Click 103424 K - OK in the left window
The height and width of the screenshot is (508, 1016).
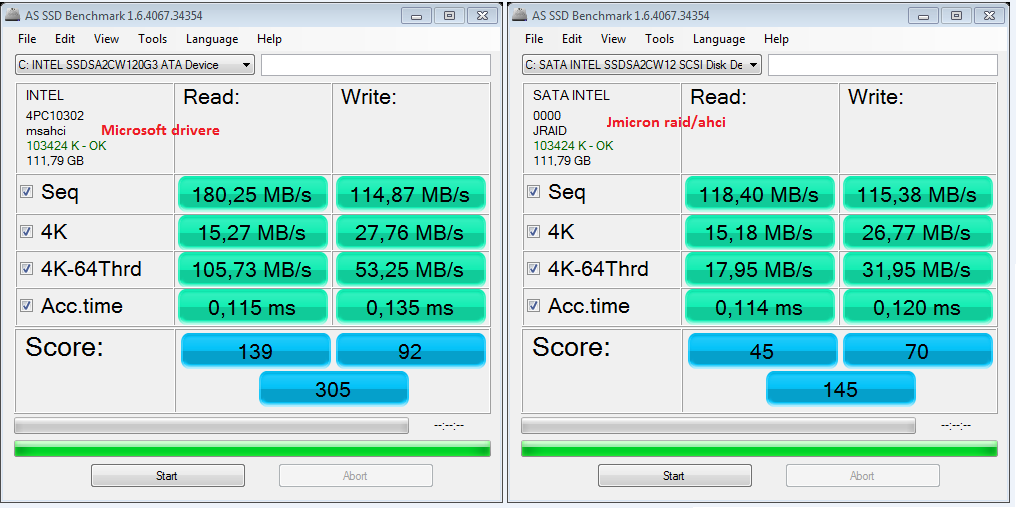(x=66, y=146)
